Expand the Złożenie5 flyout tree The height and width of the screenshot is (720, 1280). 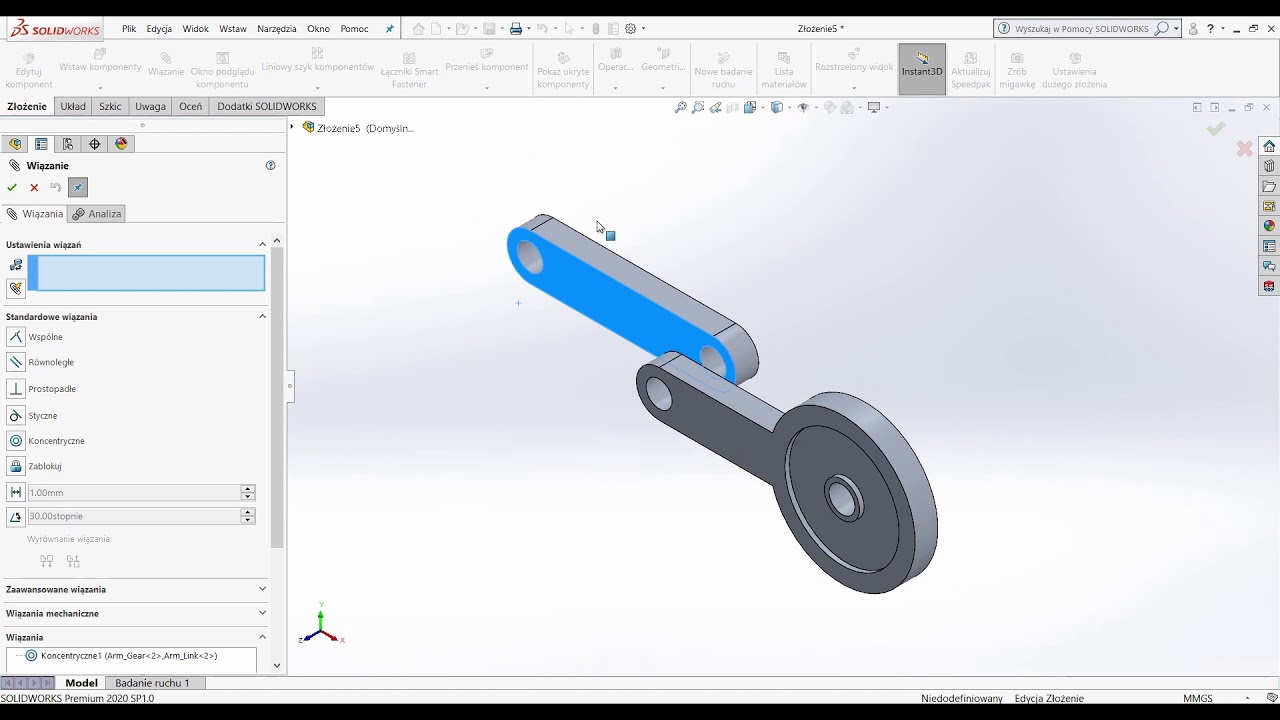(293, 127)
